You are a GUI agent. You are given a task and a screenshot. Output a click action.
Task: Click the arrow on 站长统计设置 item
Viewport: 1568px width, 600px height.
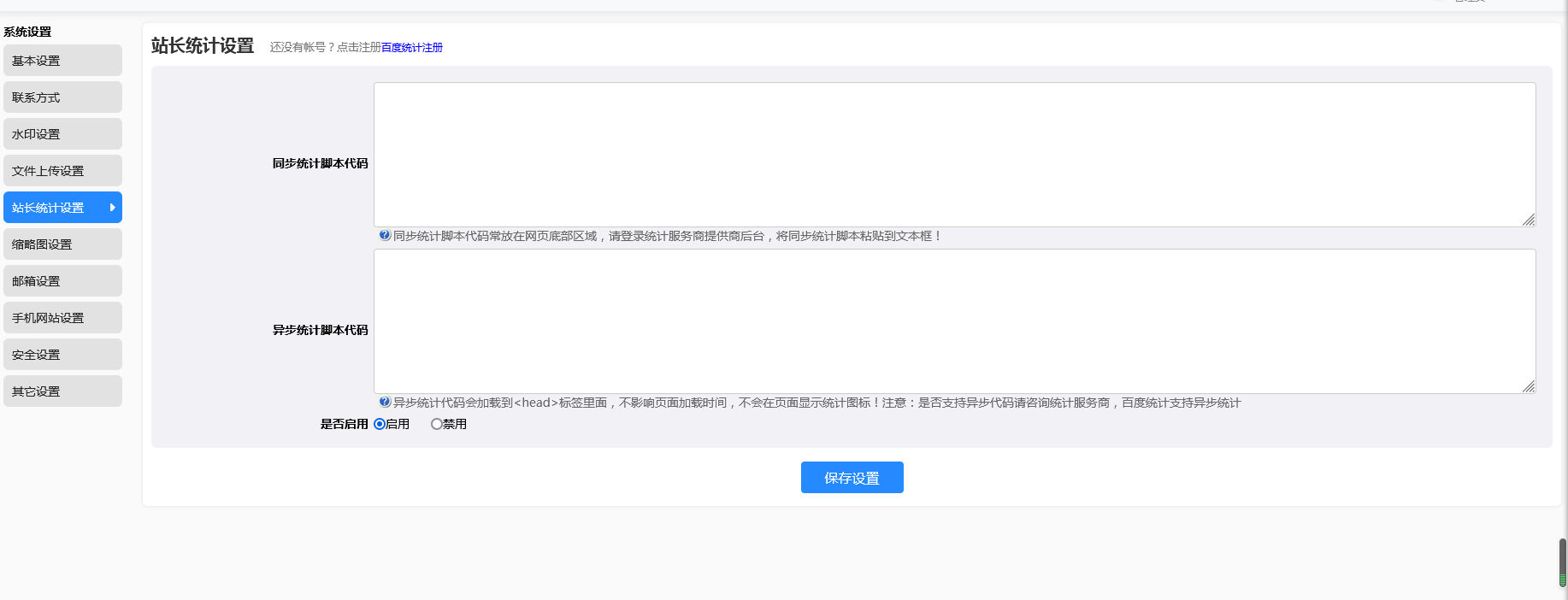[112, 208]
